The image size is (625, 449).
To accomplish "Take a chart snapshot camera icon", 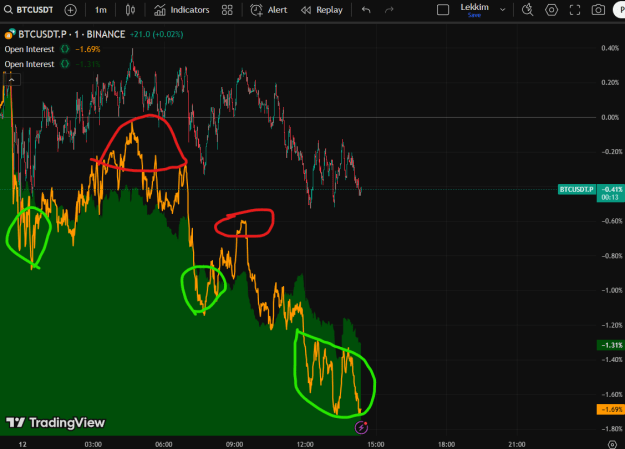I will 598,10.
